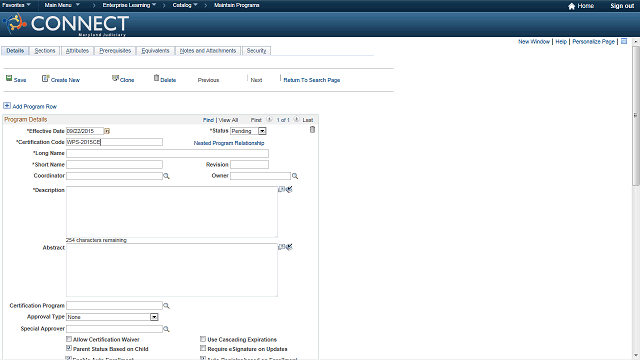Image resolution: width=640 pixels, height=360 pixels.
Task: Click the CONNECT logo
Action: tap(66, 24)
